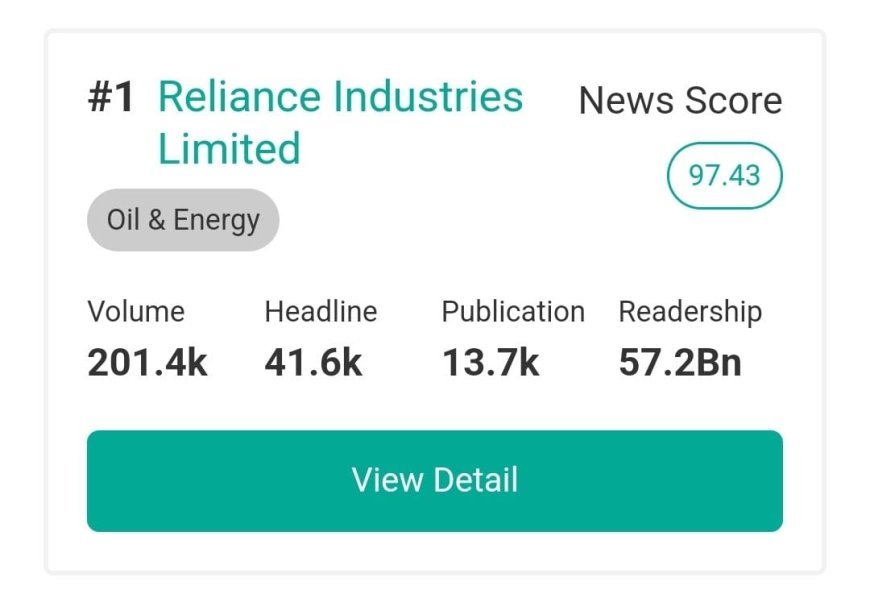
Task: Click the Publication metric label
Action: pos(513,311)
